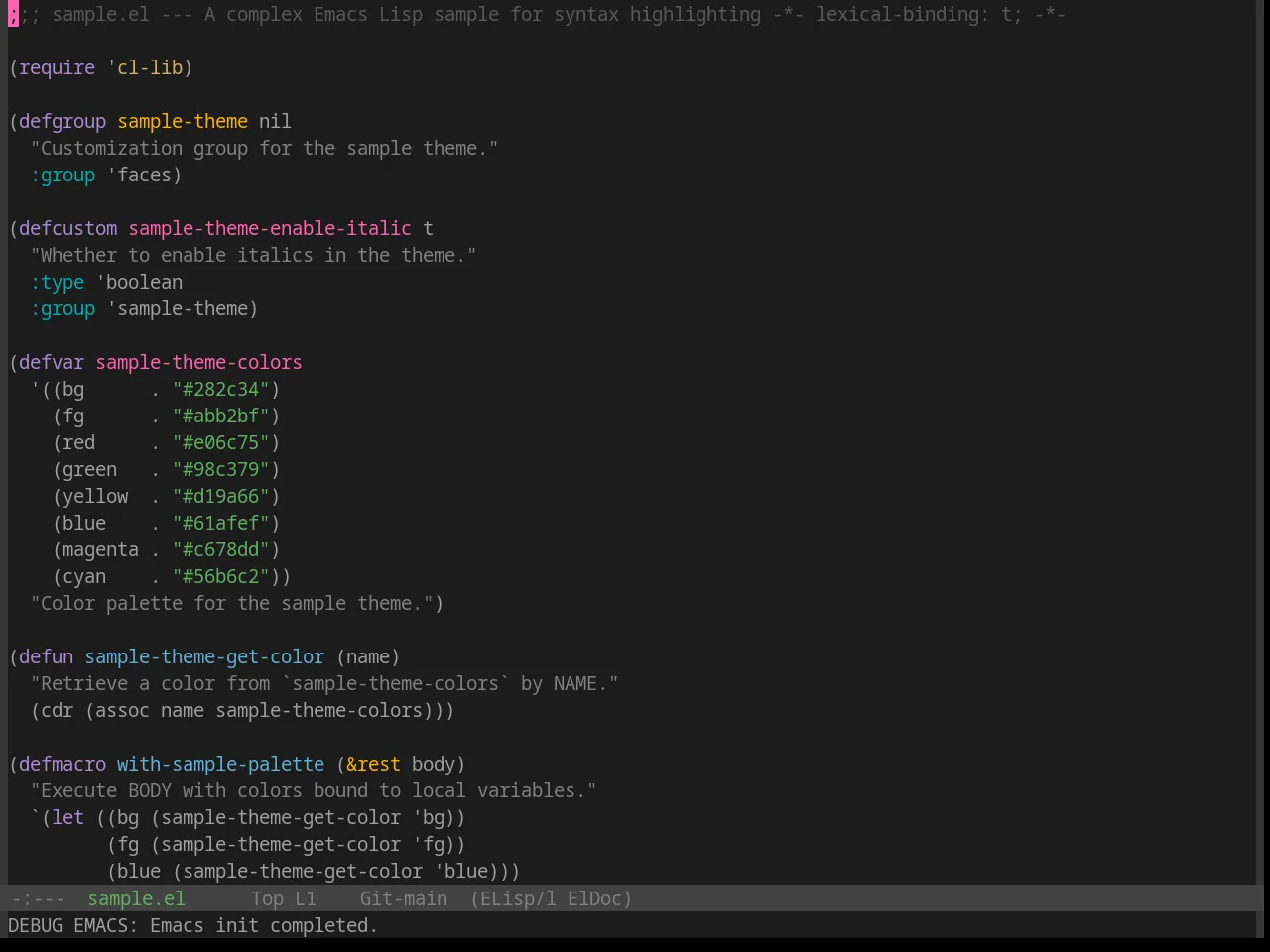Click the "#abb2bf" color string
The image size is (1270, 952).
[220, 416]
